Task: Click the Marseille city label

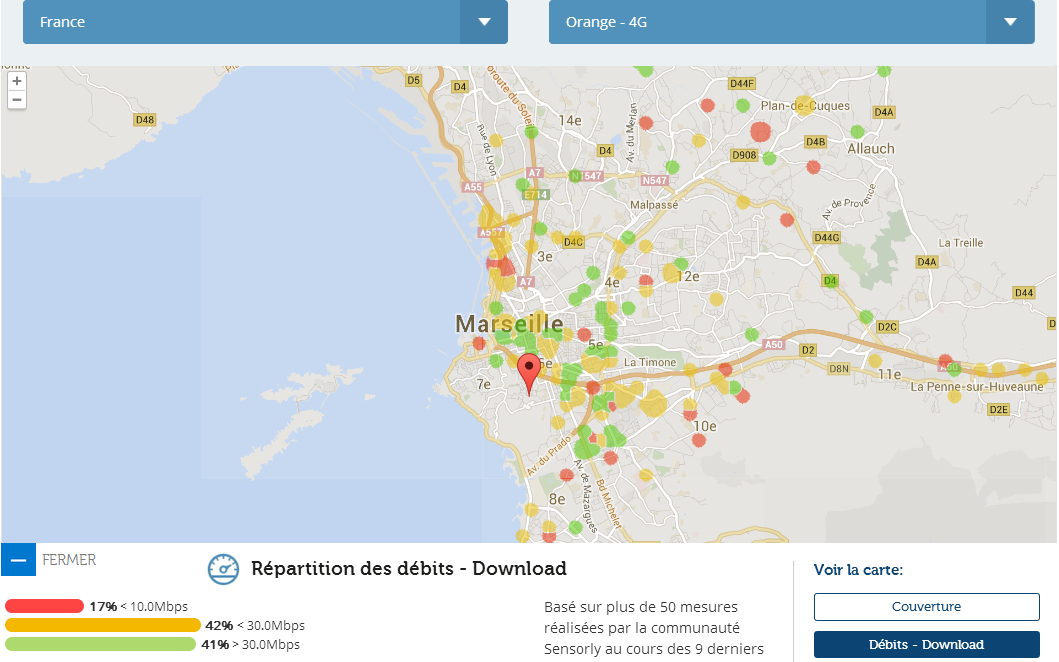Action: click(509, 323)
